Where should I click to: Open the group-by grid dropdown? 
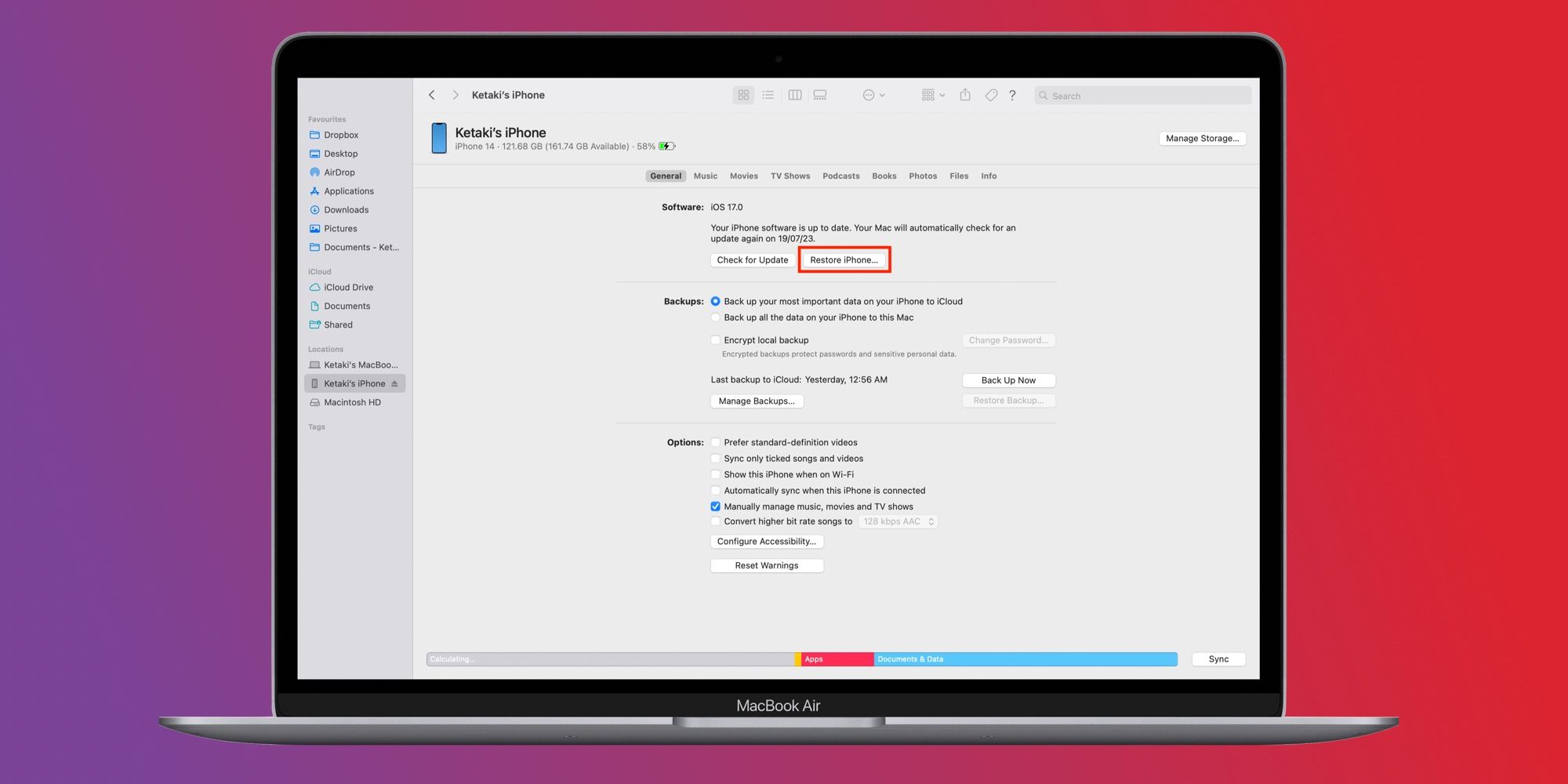coord(933,95)
